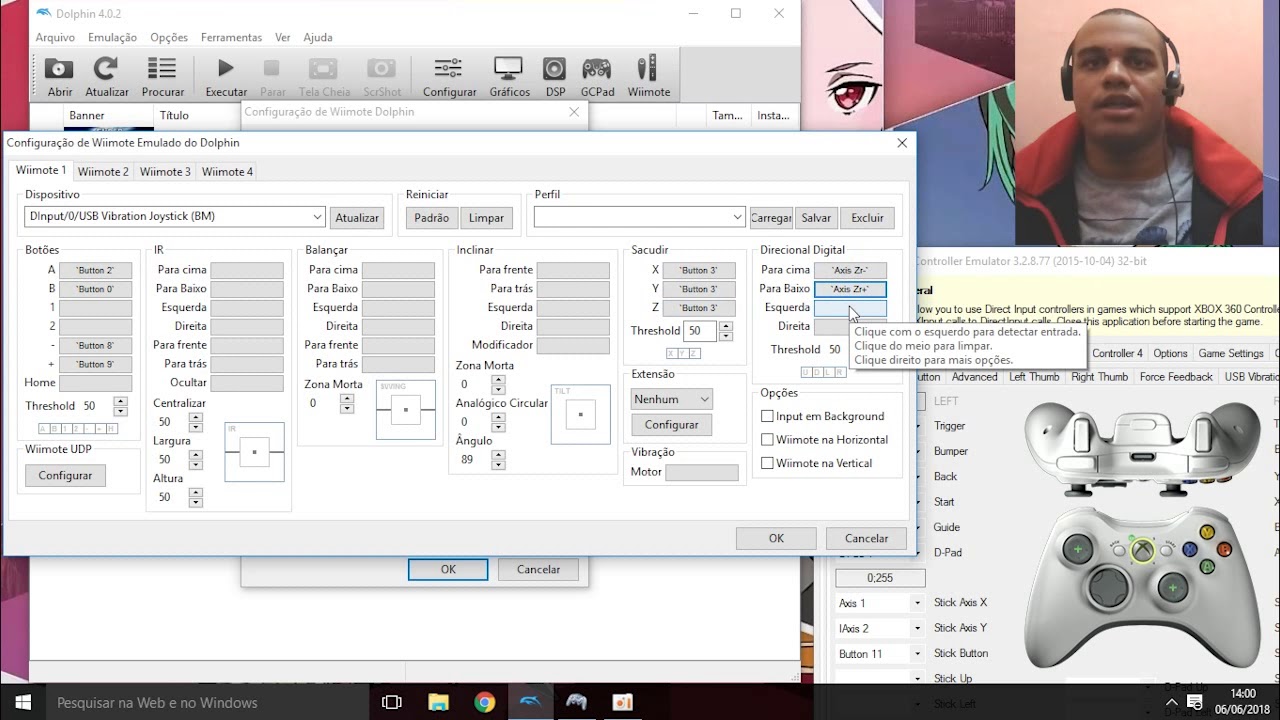Open the Axis 1 Stick Axis X dropdown

pyautogui.click(x=880, y=603)
